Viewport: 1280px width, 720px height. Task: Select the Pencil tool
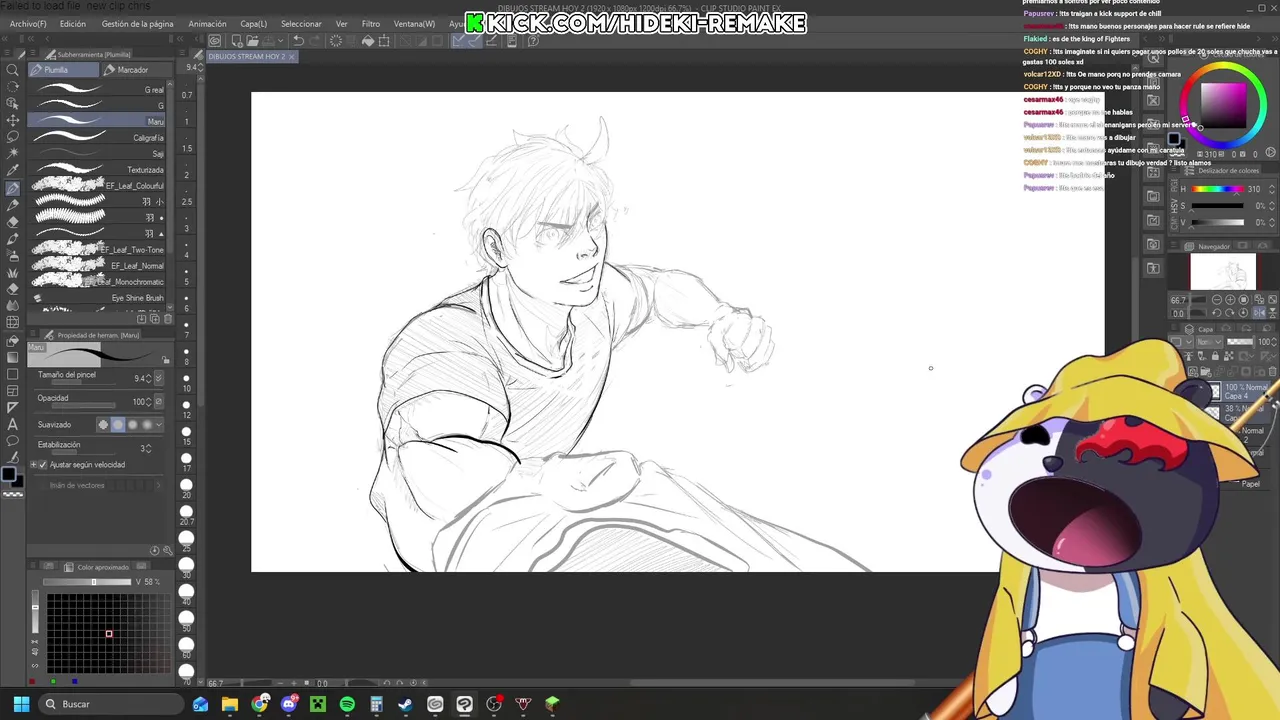pos(13,205)
